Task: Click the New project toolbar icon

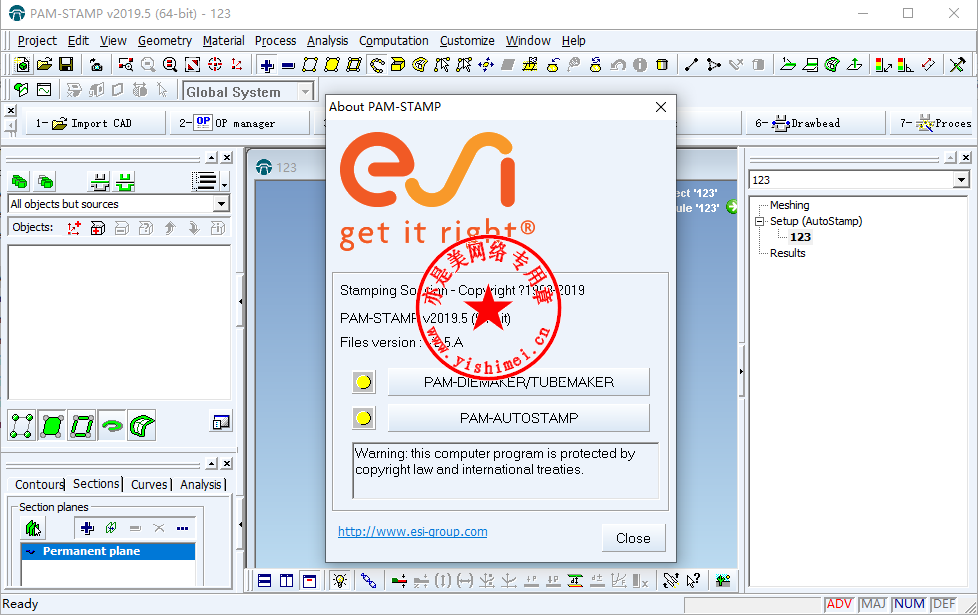Action: [22, 64]
